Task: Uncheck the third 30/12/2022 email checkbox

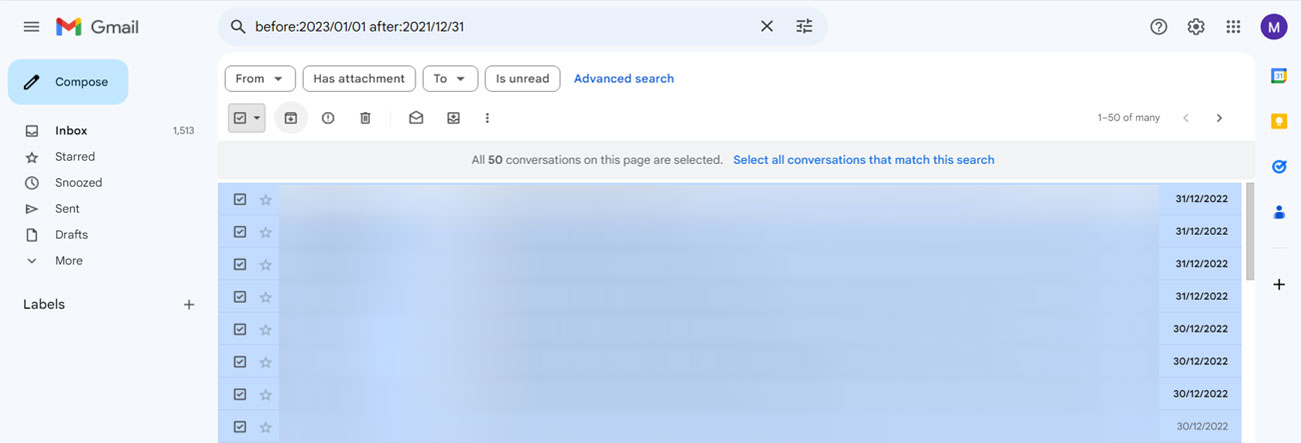Action: (x=240, y=394)
